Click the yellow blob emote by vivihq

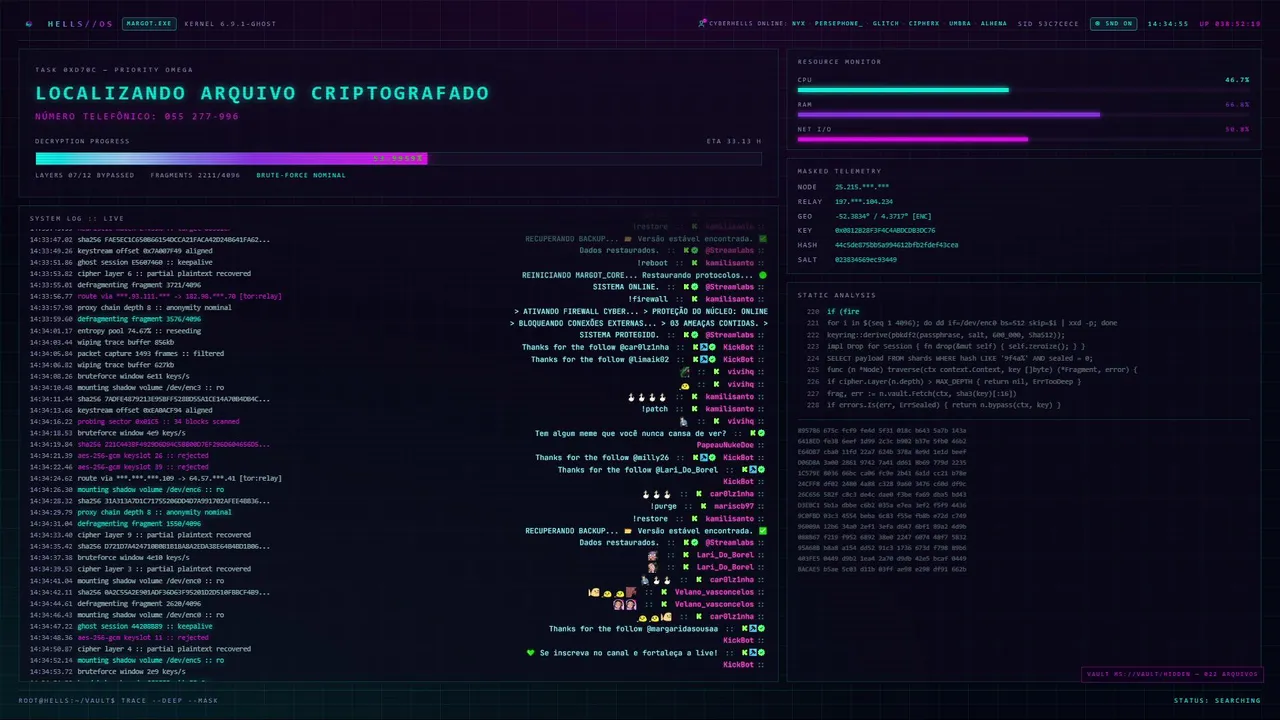[x=685, y=385]
